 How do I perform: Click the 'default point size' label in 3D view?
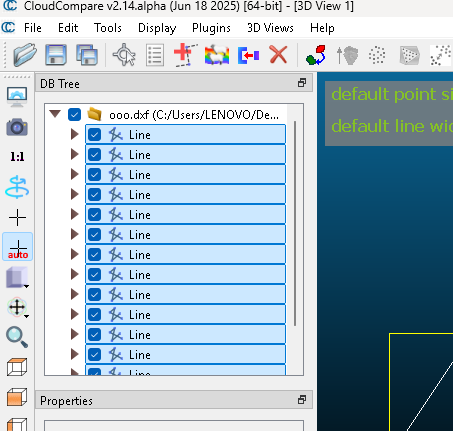pyautogui.click(x=392, y=95)
